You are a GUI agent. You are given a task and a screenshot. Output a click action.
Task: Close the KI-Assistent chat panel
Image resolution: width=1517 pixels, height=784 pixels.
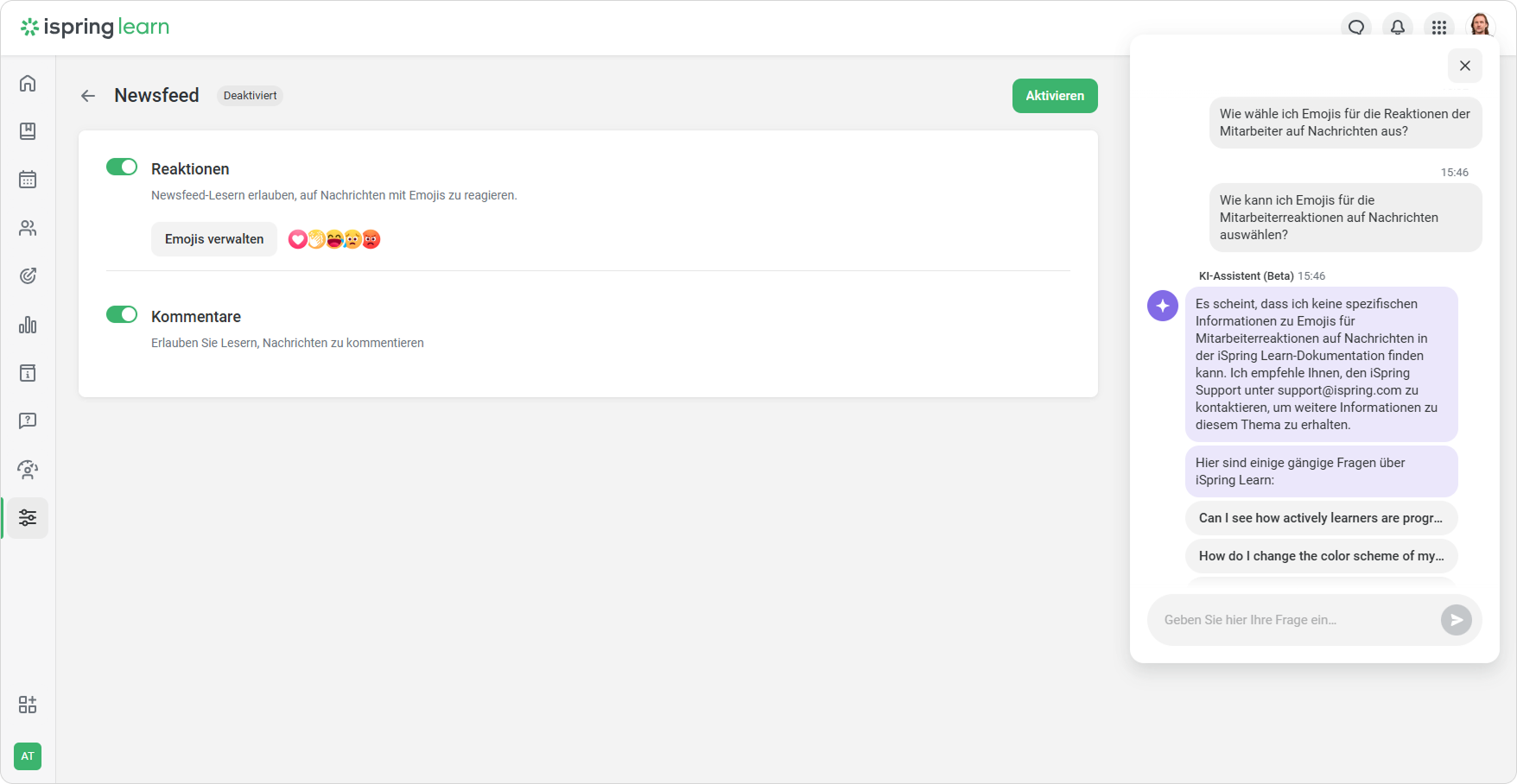pos(1464,66)
